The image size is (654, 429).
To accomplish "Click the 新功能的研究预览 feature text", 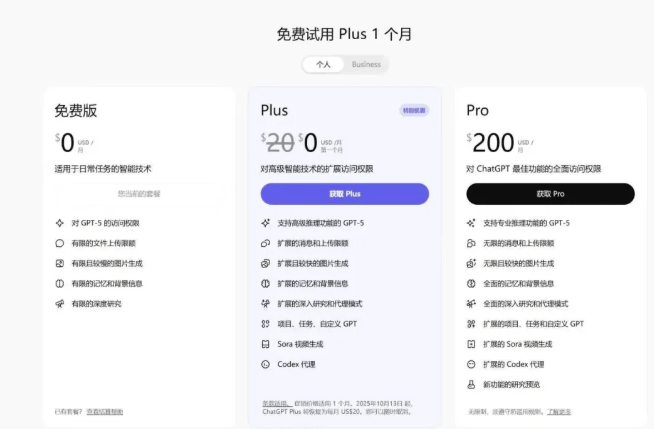I will click(511, 384).
